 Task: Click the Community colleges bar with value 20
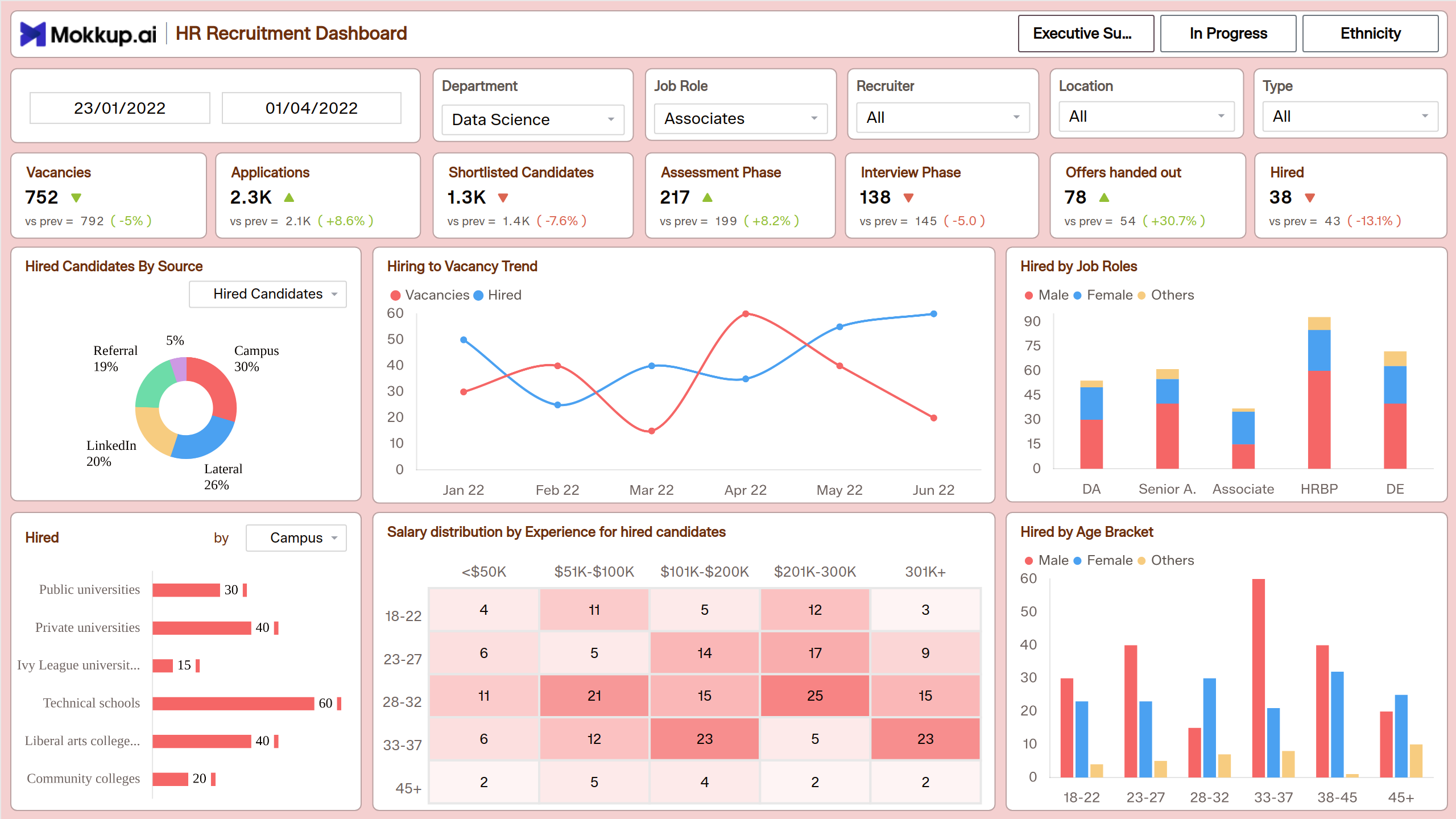pyautogui.click(x=170, y=779)
